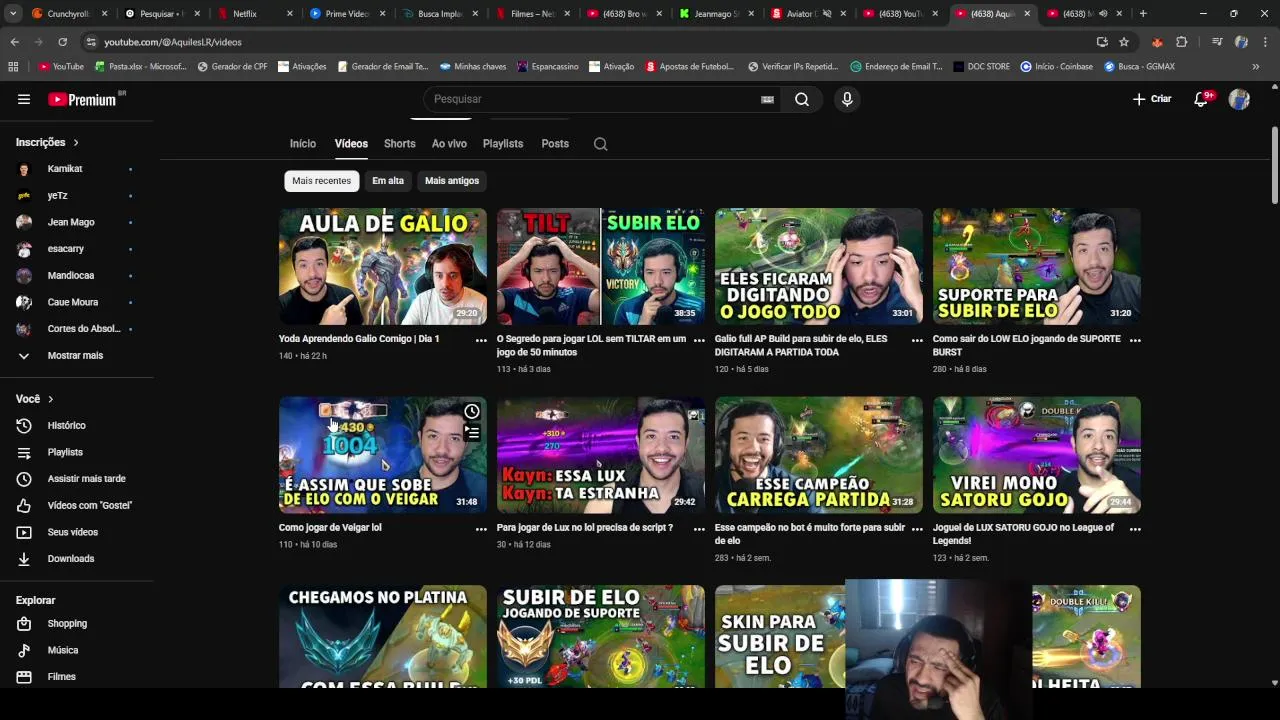Open options for Joguei de LUX SATORU GOJO video
The width and height of the screenshot is (1280, 720).
click(x=1135, y=529)
